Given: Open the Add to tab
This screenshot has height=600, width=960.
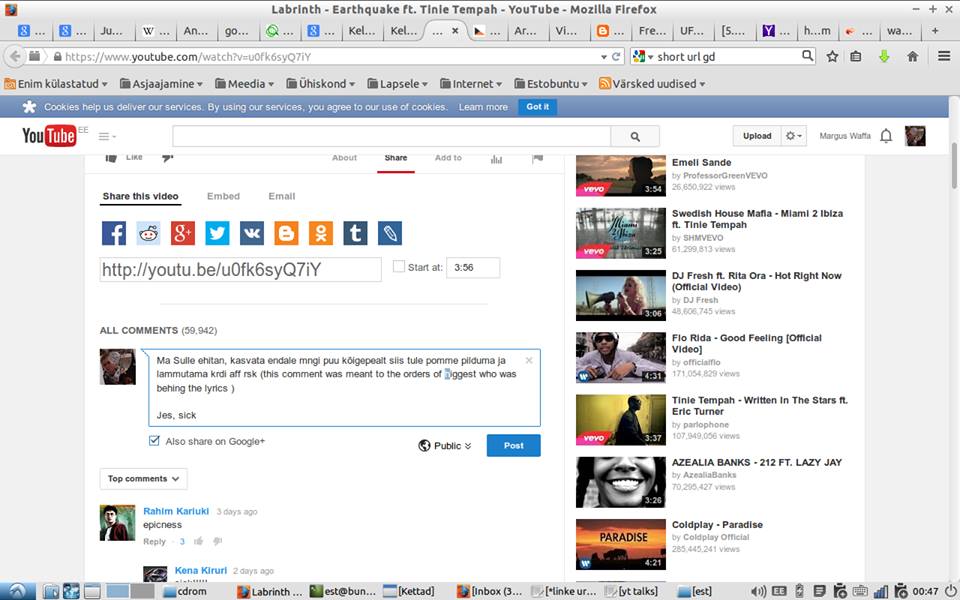Looking at the screenshot, I should [448, 158].
